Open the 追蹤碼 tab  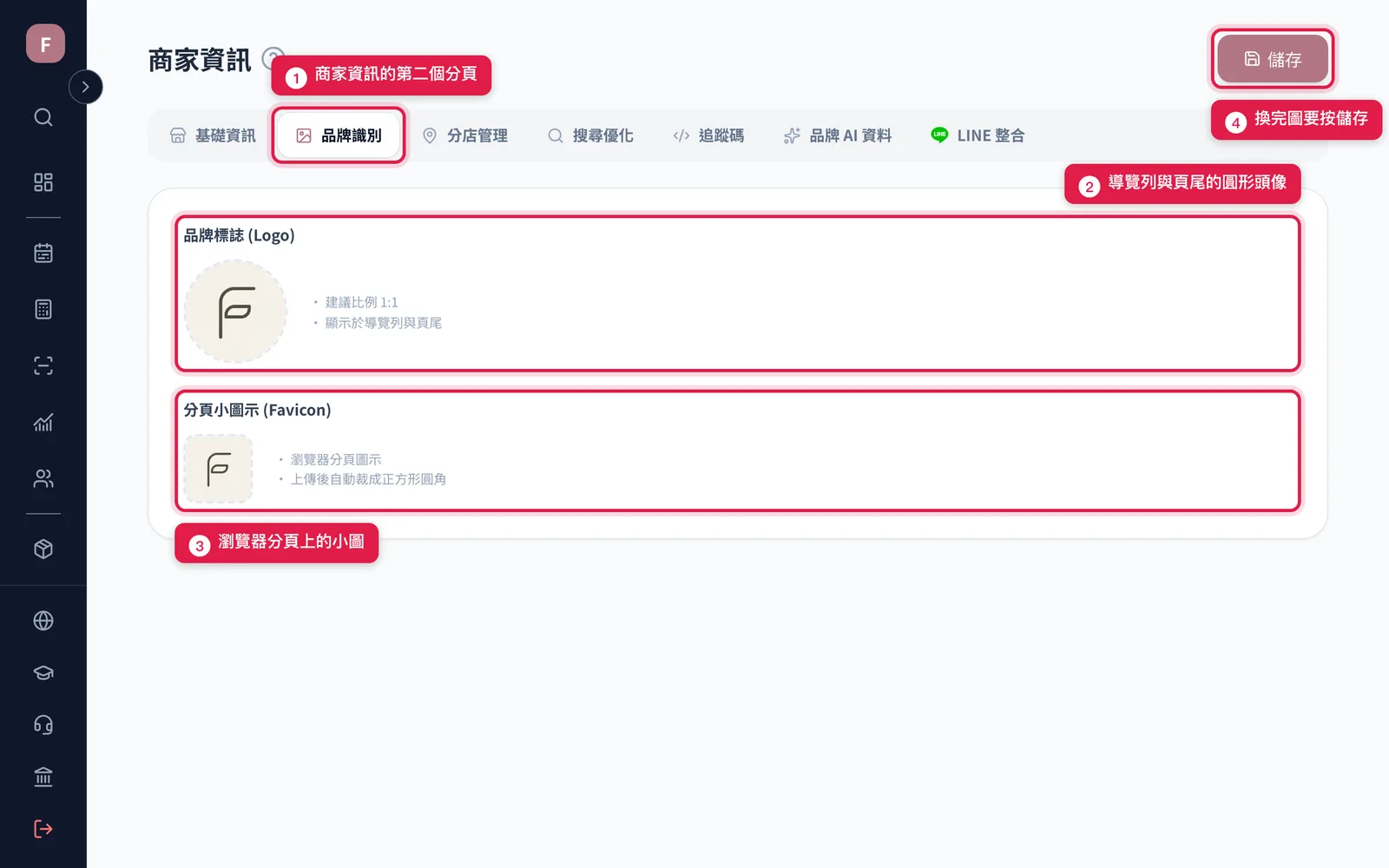pos(708,135)
